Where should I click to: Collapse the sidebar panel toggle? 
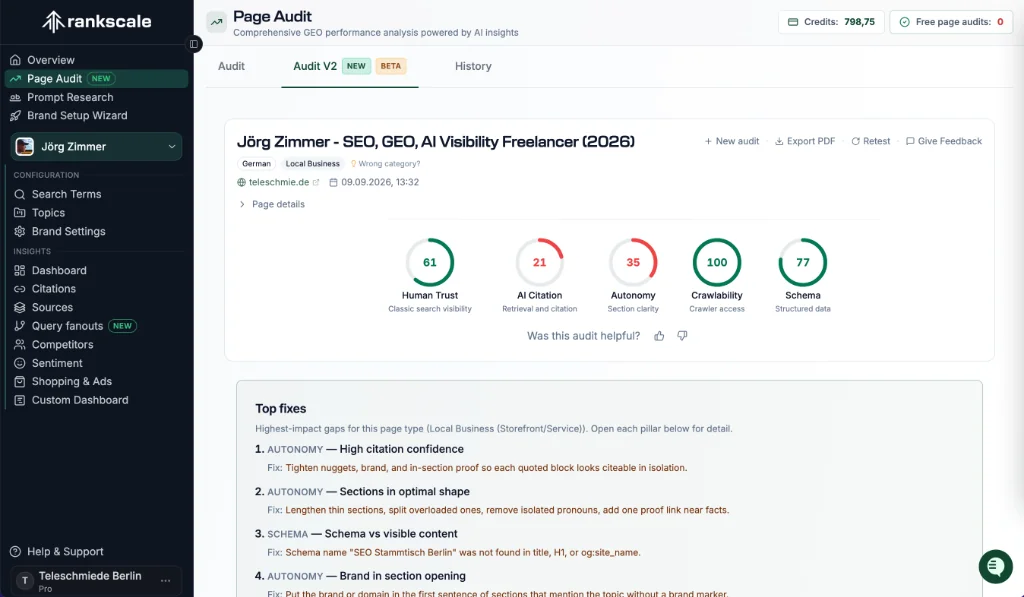pos(194,44)
